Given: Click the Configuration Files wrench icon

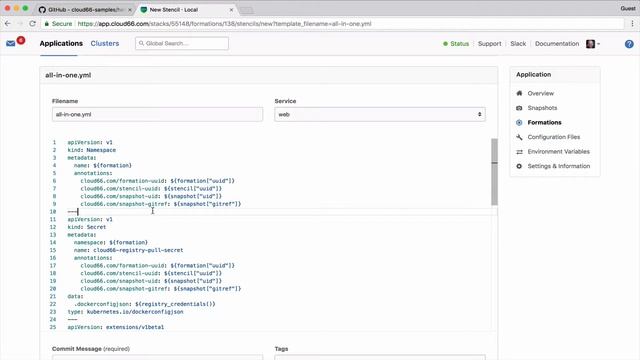Looking at the screenshot, I should click(x=519, y=137).
